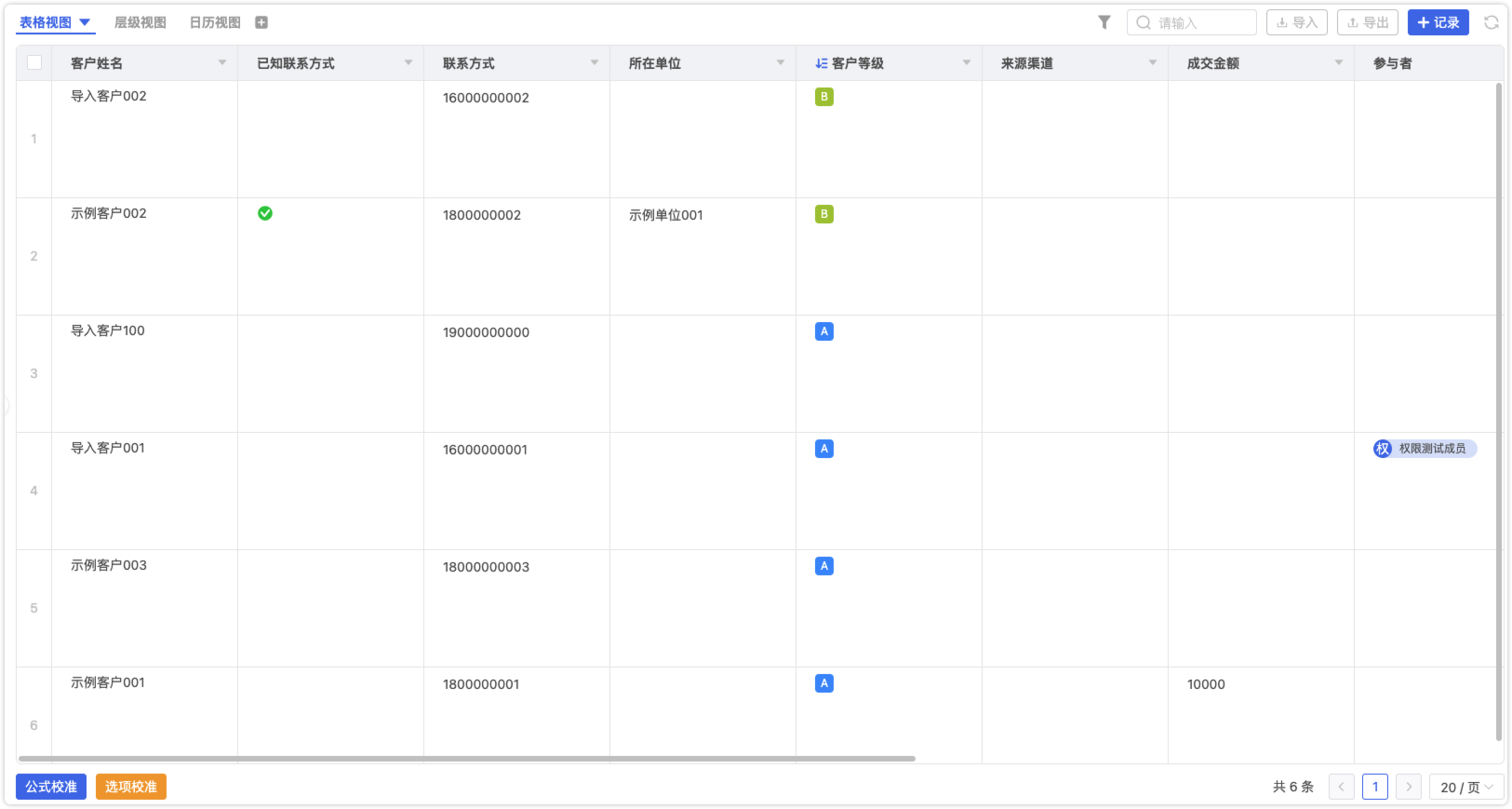
Task: Open the 已知联系方式 column dropdown
Action: (408, 63)
